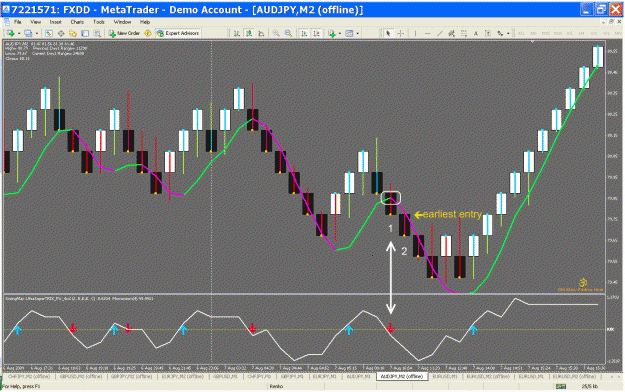This screenshot has height=392, width=625.
Task: Switch to AUDJPY,M1 chart tab
Action: (x=359, y=376)
